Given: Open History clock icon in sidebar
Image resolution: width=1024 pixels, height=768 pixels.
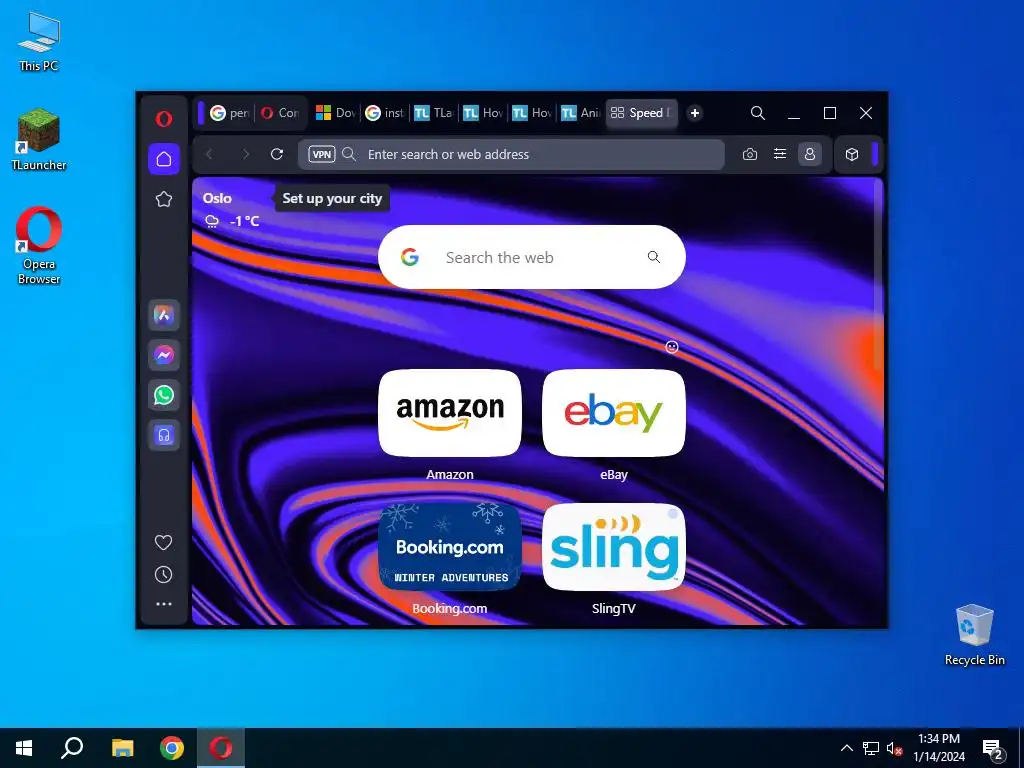Looking at the screenshot, I should [164, 575].
